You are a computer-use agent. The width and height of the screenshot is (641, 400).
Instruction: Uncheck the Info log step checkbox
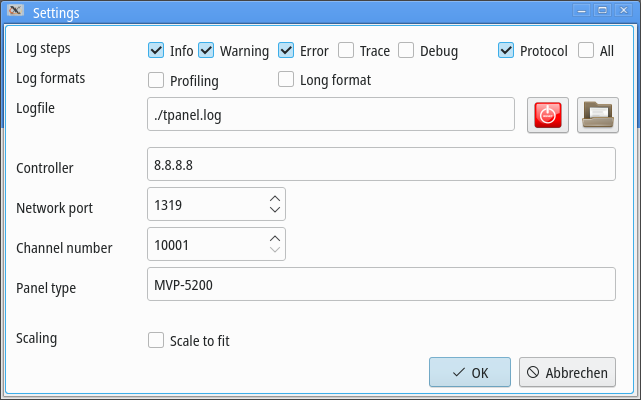(156, 50)
